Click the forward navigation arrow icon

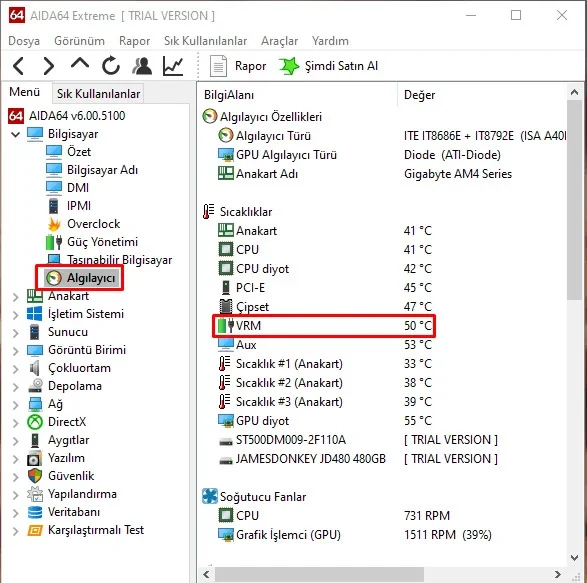(49, 66)
